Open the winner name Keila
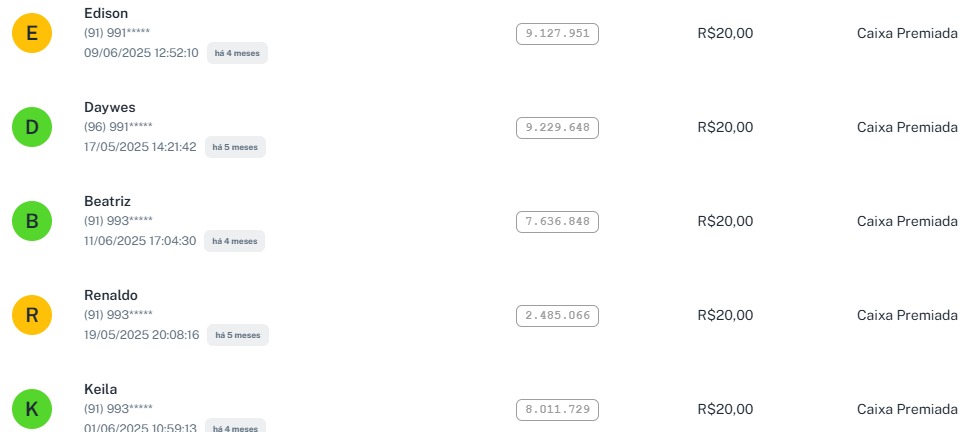Screen dimensions: 973x432 coord(101,389)
